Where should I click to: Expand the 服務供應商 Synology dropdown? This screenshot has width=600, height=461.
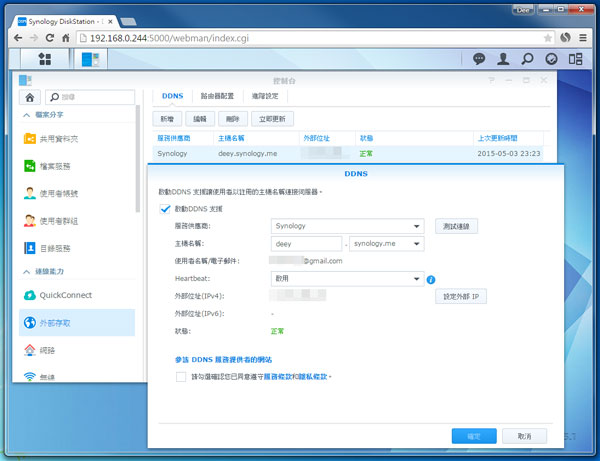click(348, 226)
